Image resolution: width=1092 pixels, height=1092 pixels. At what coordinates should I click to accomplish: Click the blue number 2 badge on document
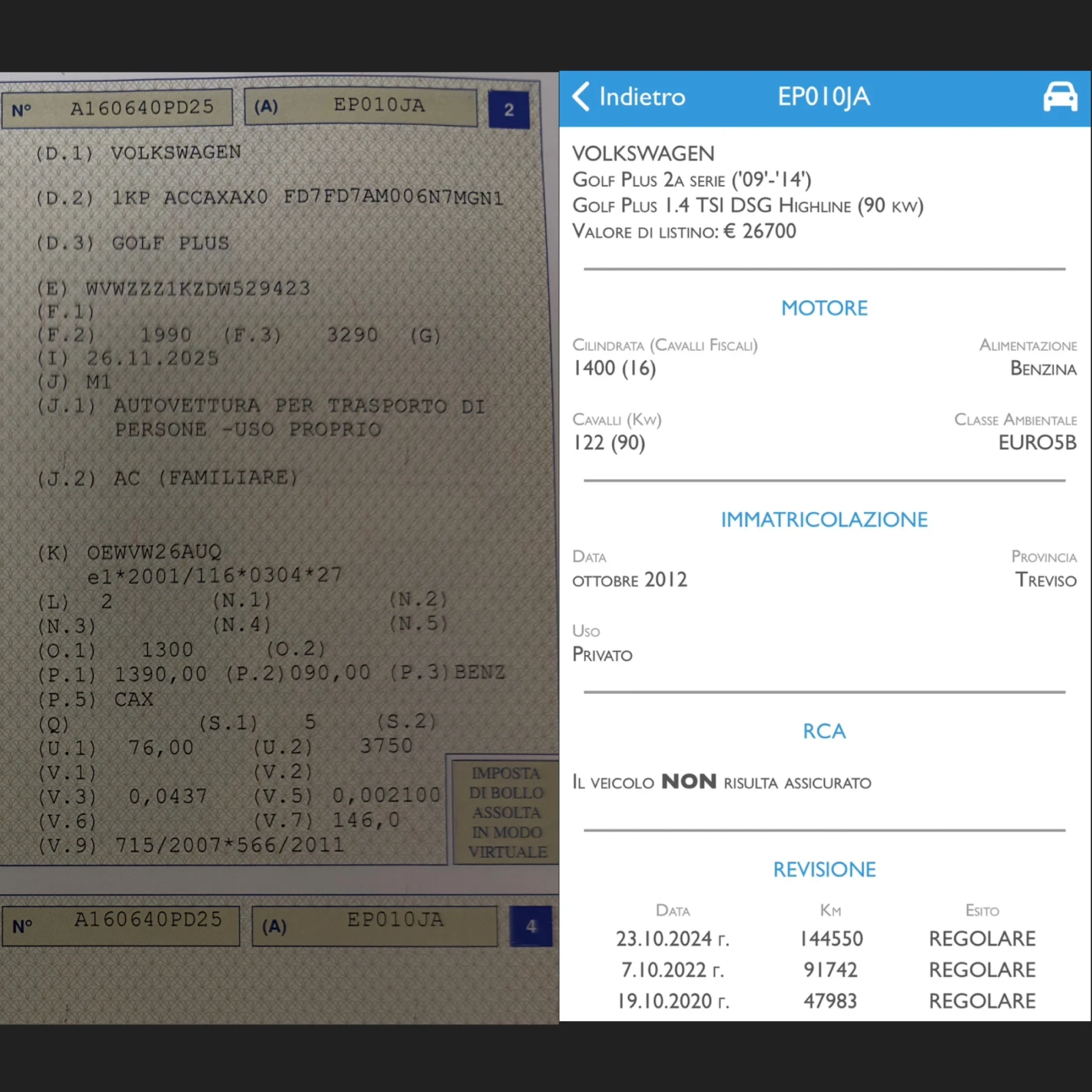tap(509, 110)
